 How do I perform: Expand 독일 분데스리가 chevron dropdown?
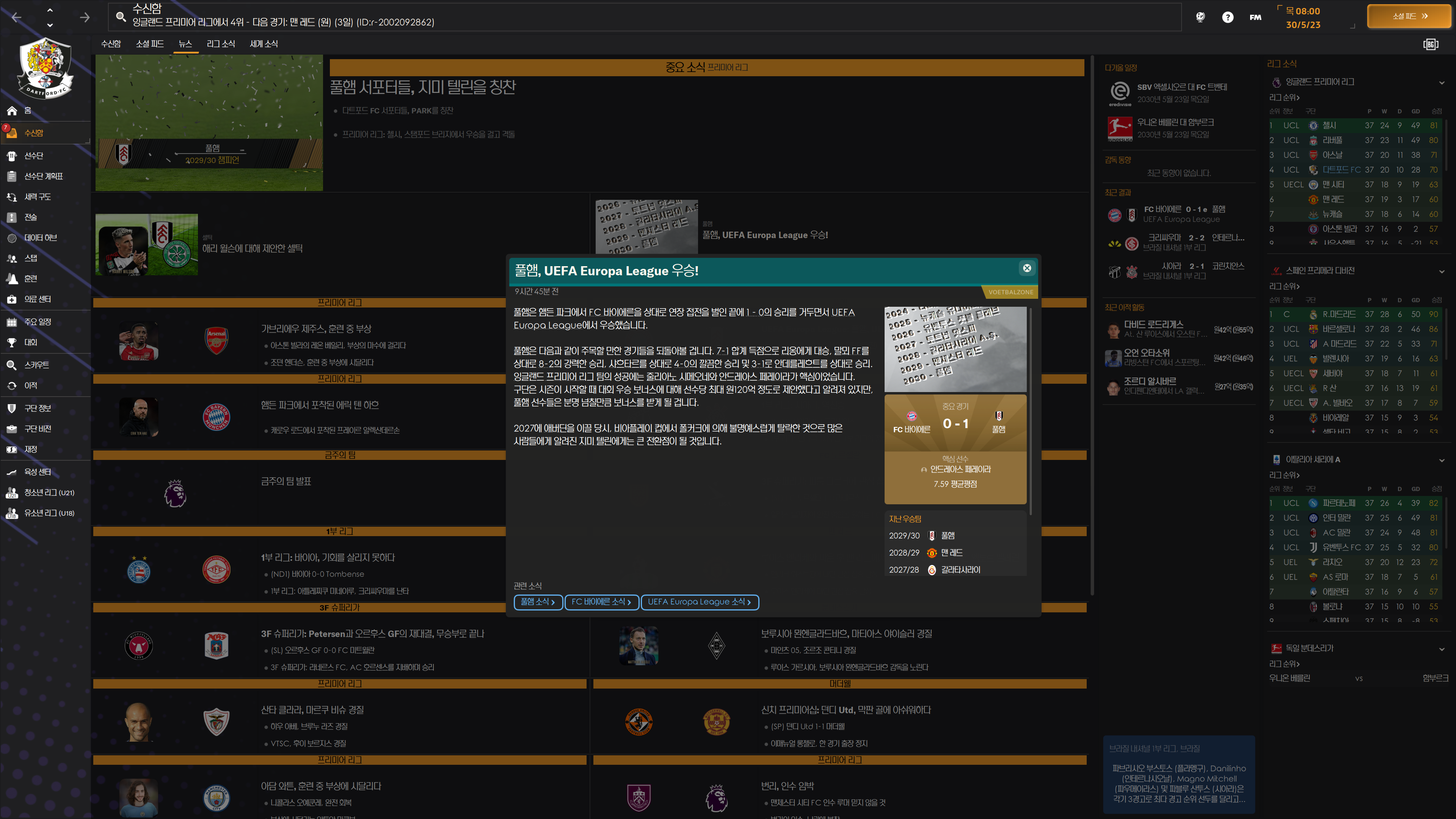click(x=1441, y=649)
